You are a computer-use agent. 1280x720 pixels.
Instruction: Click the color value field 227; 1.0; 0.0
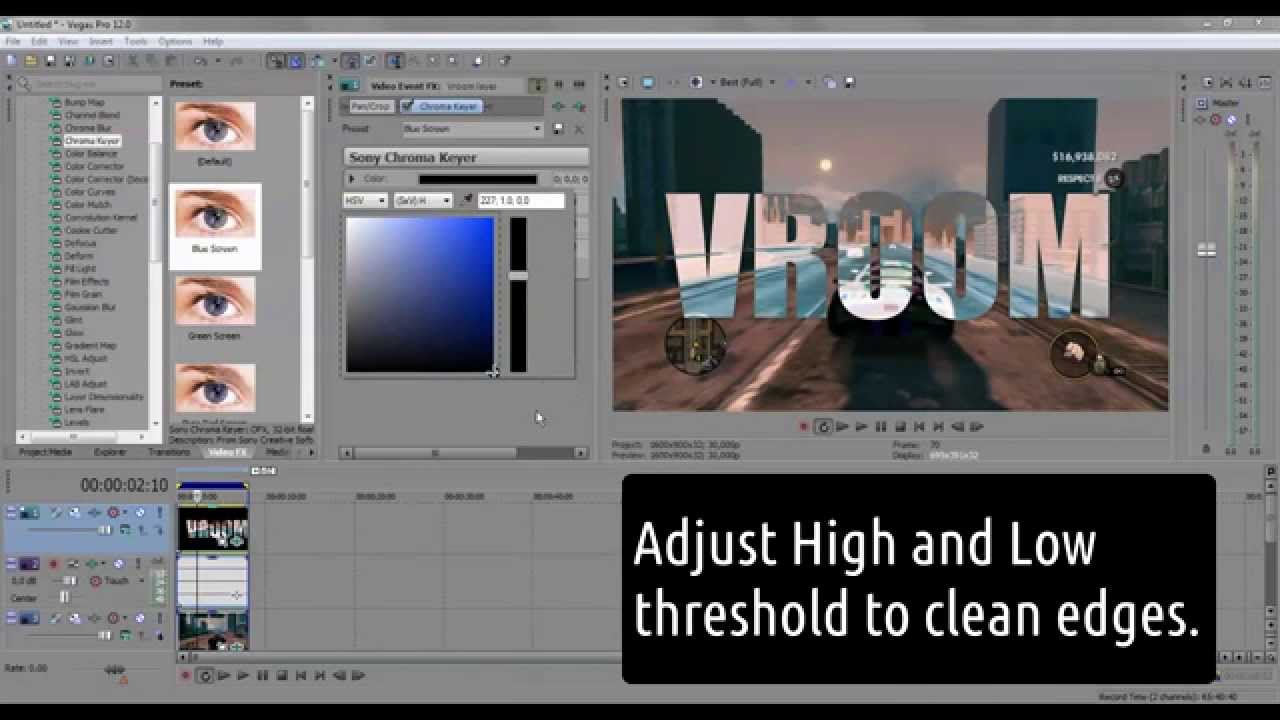tap(521, 201)
